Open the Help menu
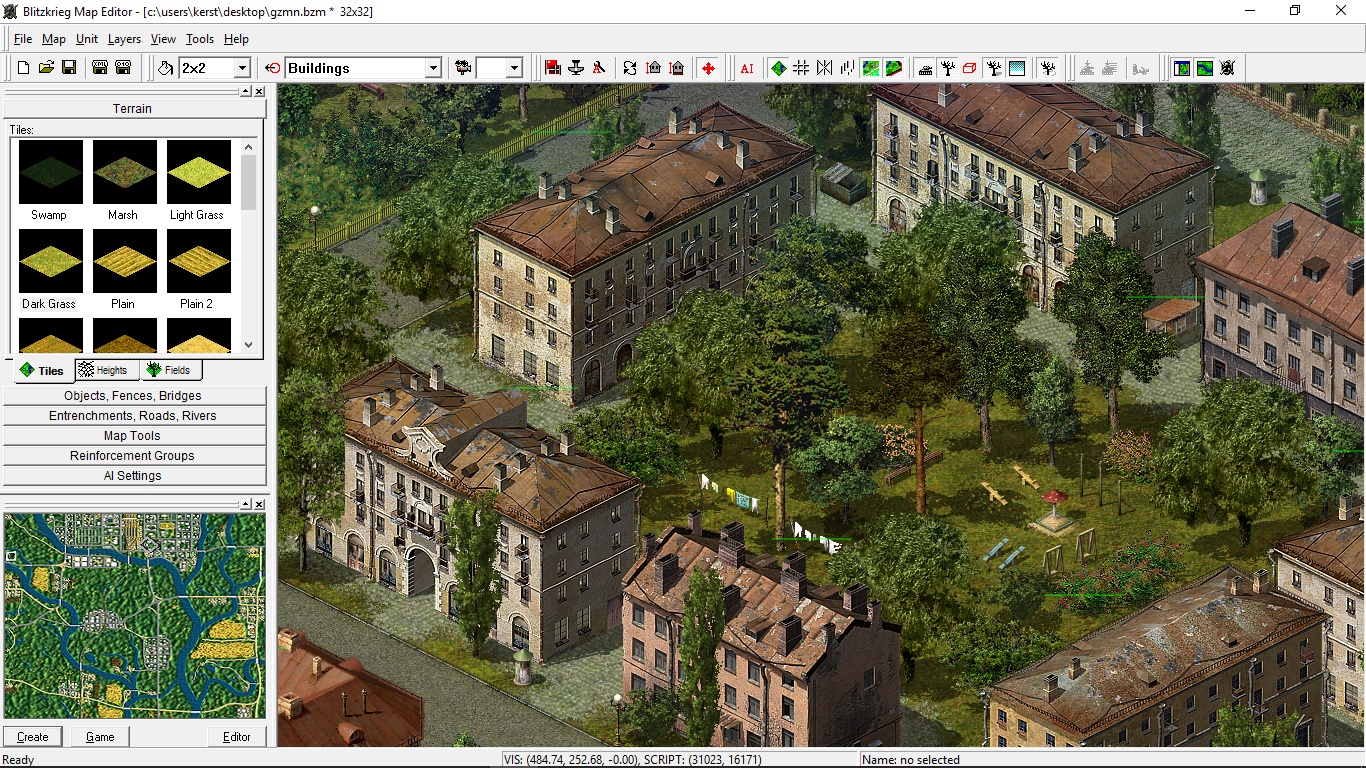Viewport: 1366px width, 768px height. pos(236,39)
